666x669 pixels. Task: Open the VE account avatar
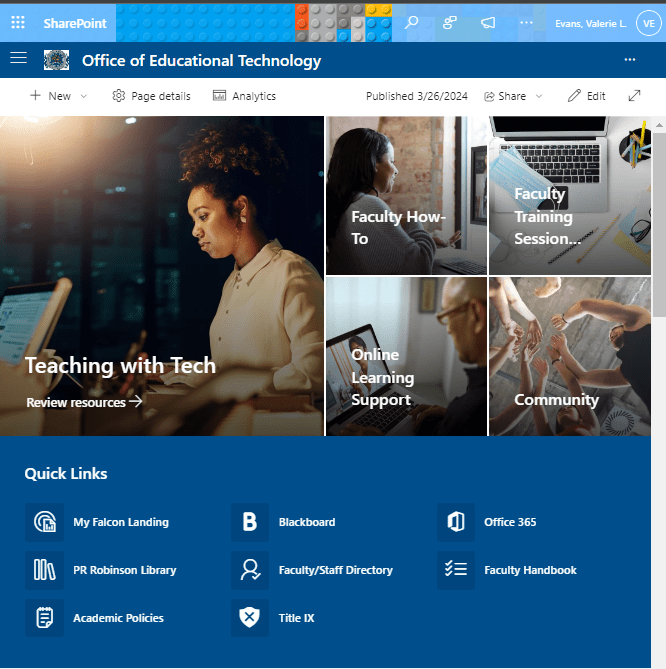[649, 23]
